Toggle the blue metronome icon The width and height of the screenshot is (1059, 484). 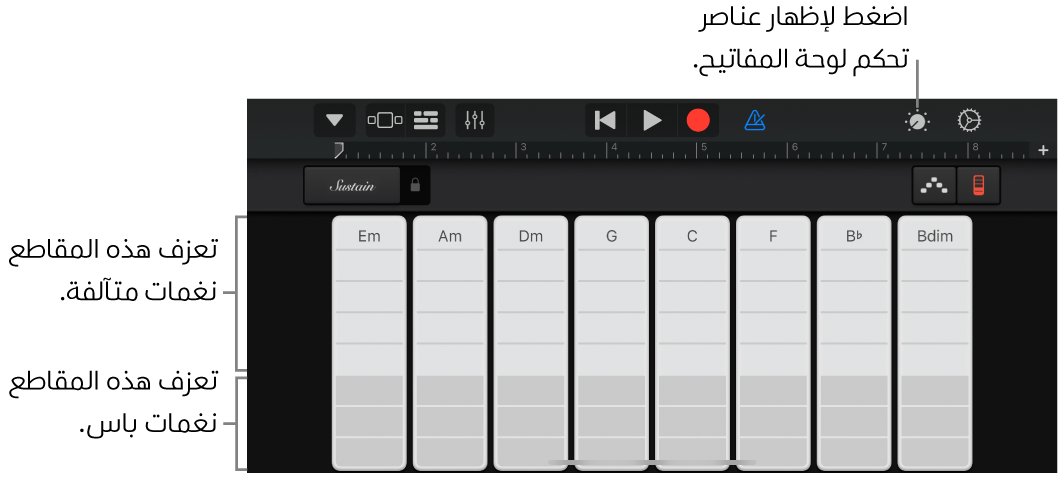(x=755, y=120)
